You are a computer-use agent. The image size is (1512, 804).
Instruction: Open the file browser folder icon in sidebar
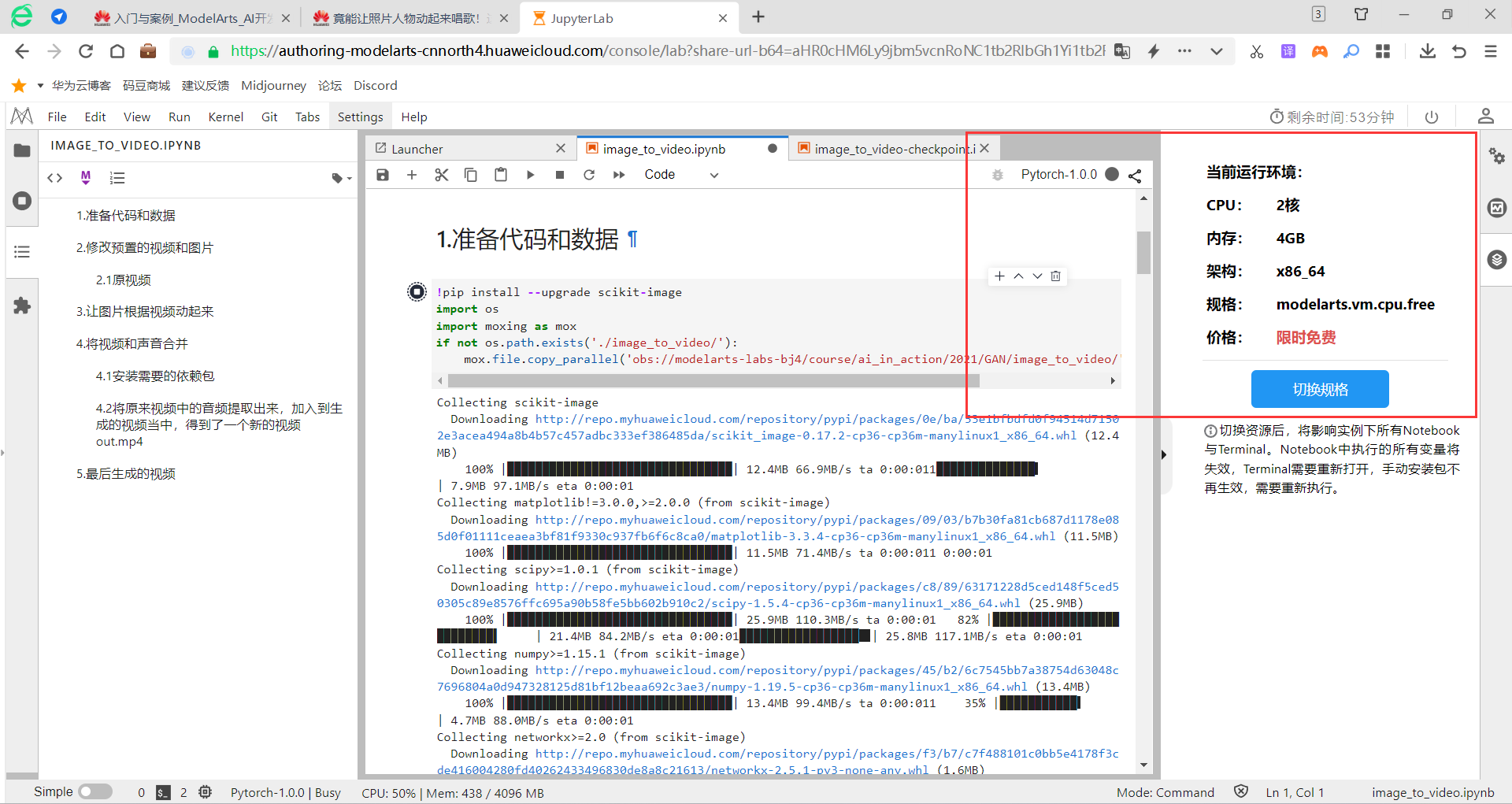pyautogui.click(x=22, y=150)
